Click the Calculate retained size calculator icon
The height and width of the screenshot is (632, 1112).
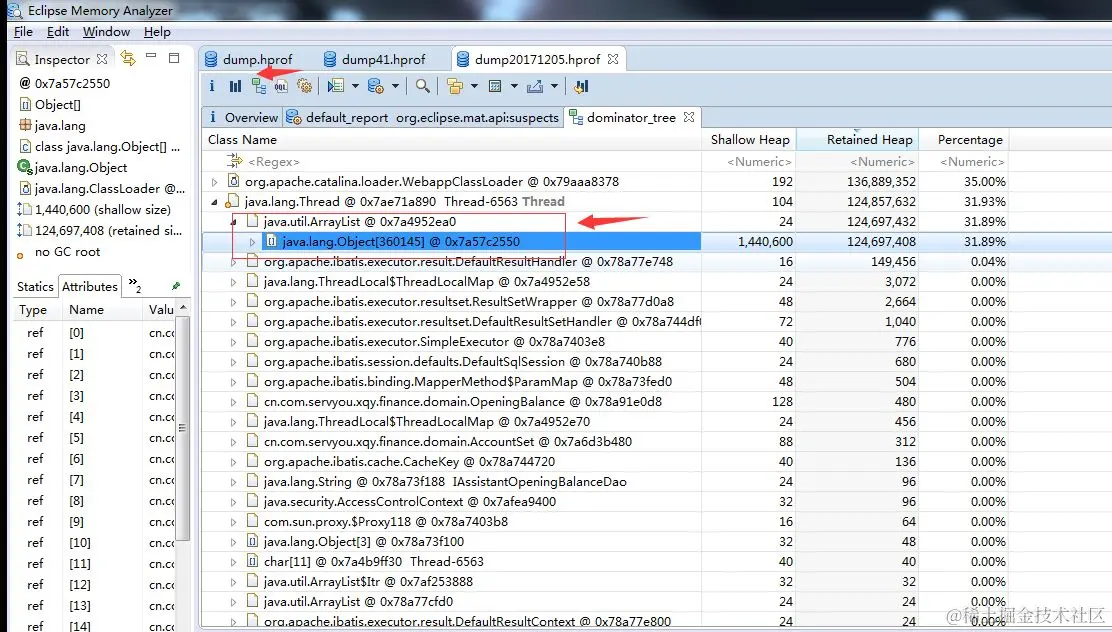pyautogui.click(x=495, y=86)
